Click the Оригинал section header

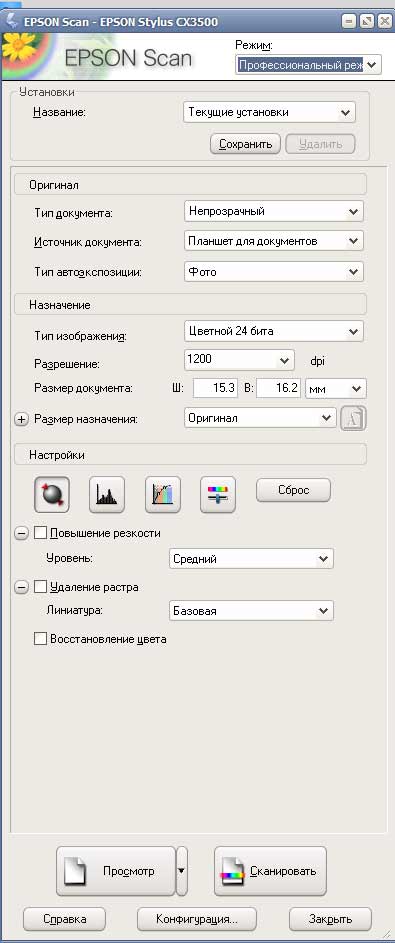coord(190,185)
